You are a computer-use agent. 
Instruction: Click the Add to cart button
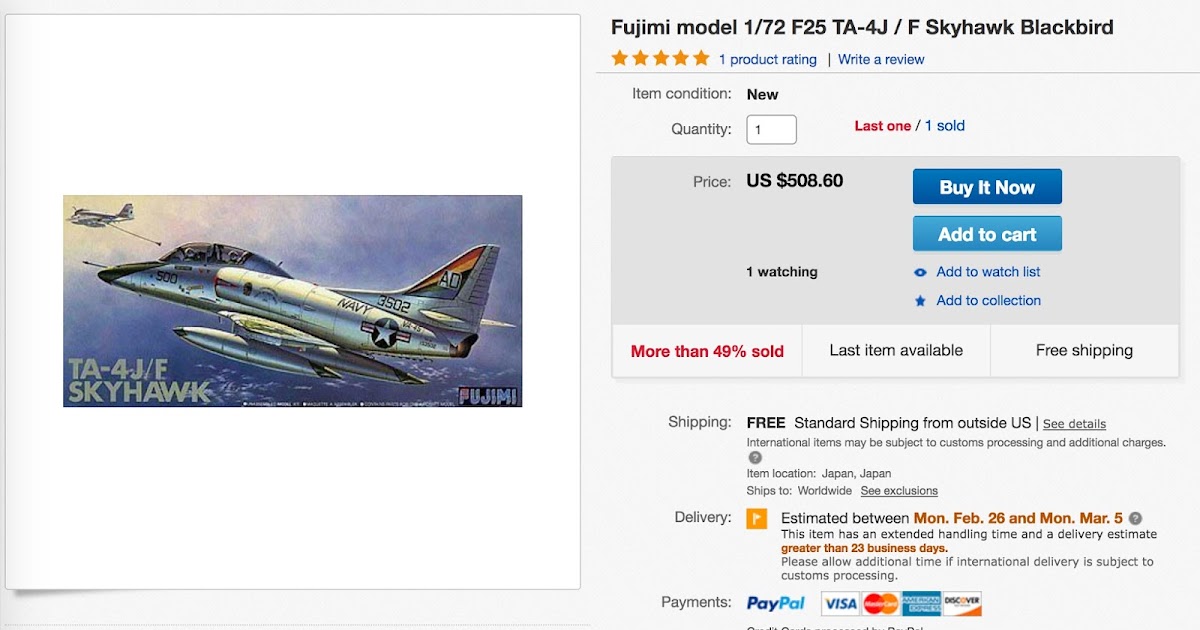[x=987, y=233]
